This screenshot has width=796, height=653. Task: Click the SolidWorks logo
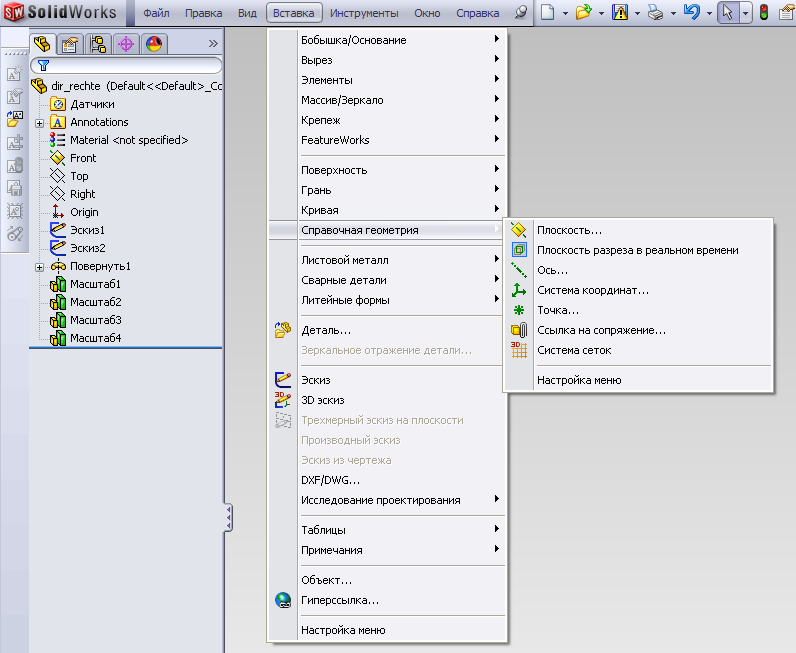coord(60,12)
